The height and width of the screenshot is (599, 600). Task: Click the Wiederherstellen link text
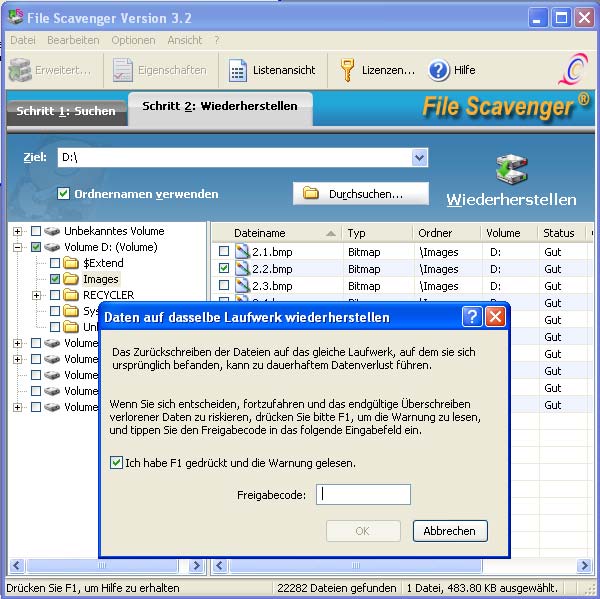[511, 200]
